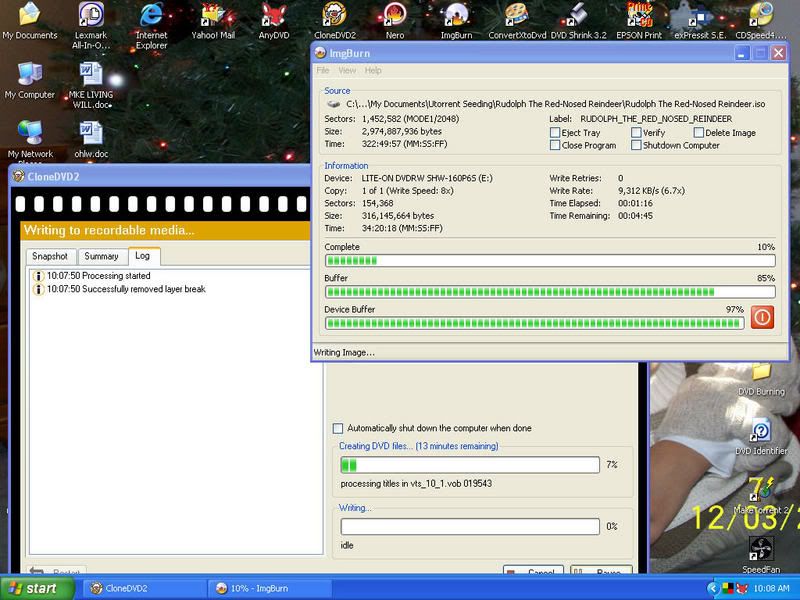Click the Device Buffer progress bar
Image resolution: width=800 pixels, height=600 pixels.
tap(534, 323)
